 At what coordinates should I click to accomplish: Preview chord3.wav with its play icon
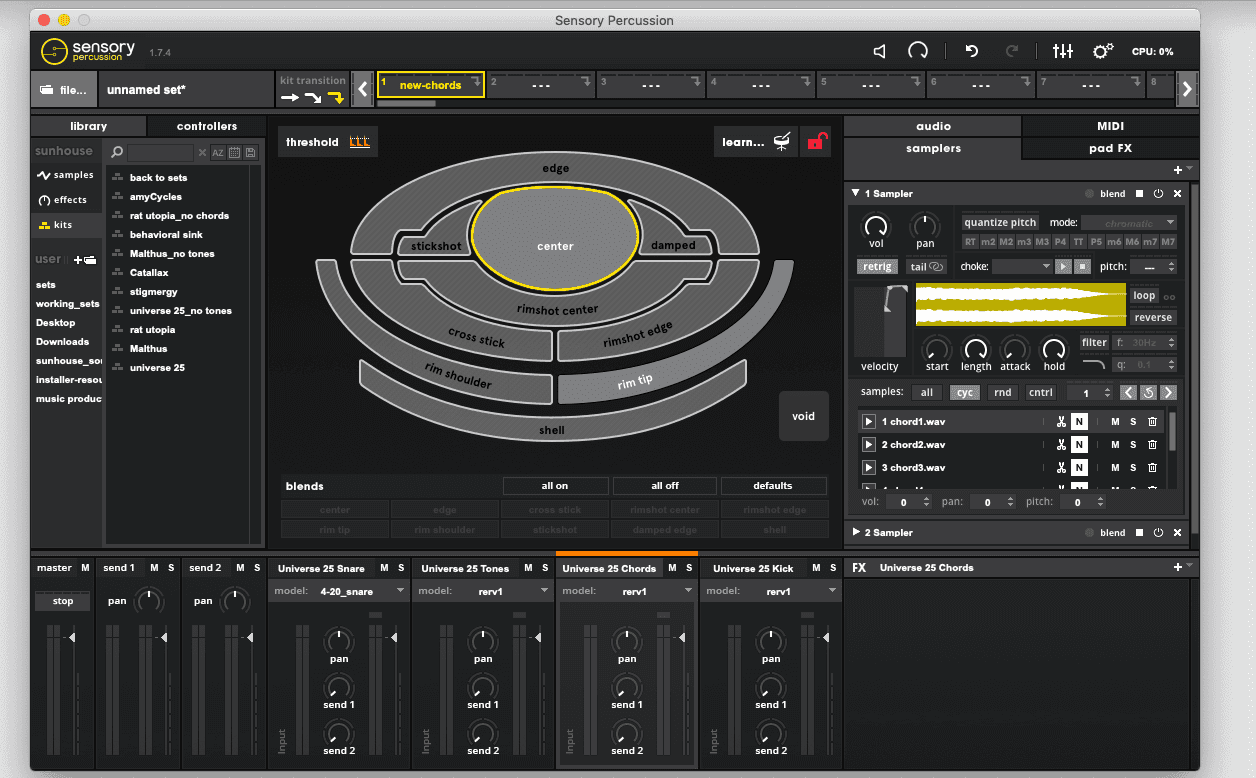pyautogui.click(x=869, y=467)
